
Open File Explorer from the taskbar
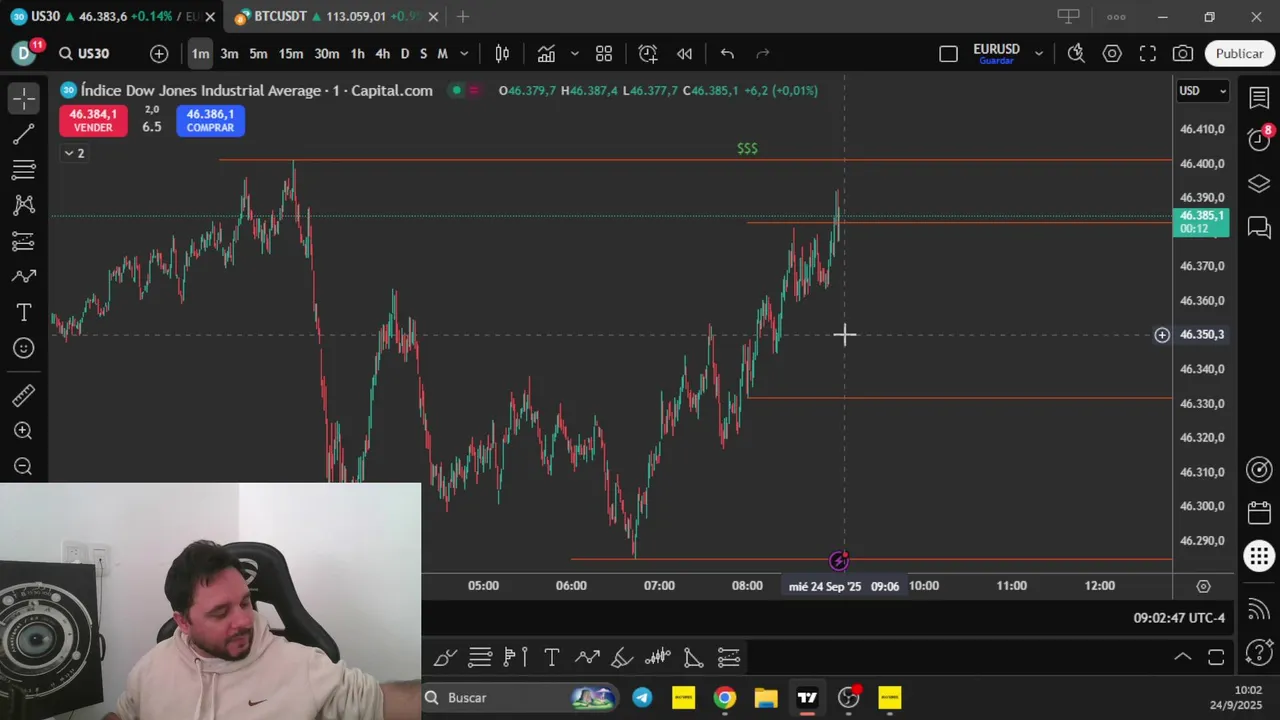(x=766, y=698)
